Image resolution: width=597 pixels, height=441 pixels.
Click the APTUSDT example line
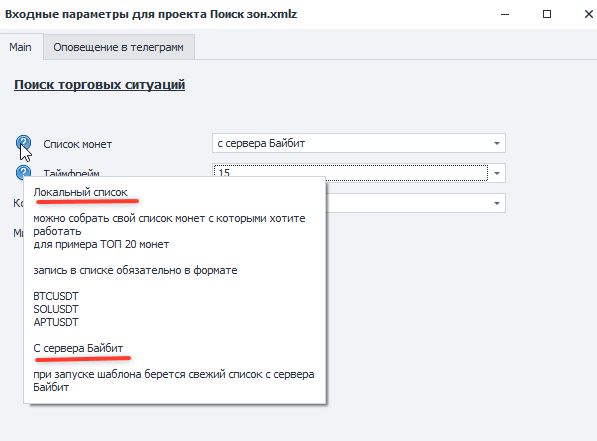(x=56, y=322)
